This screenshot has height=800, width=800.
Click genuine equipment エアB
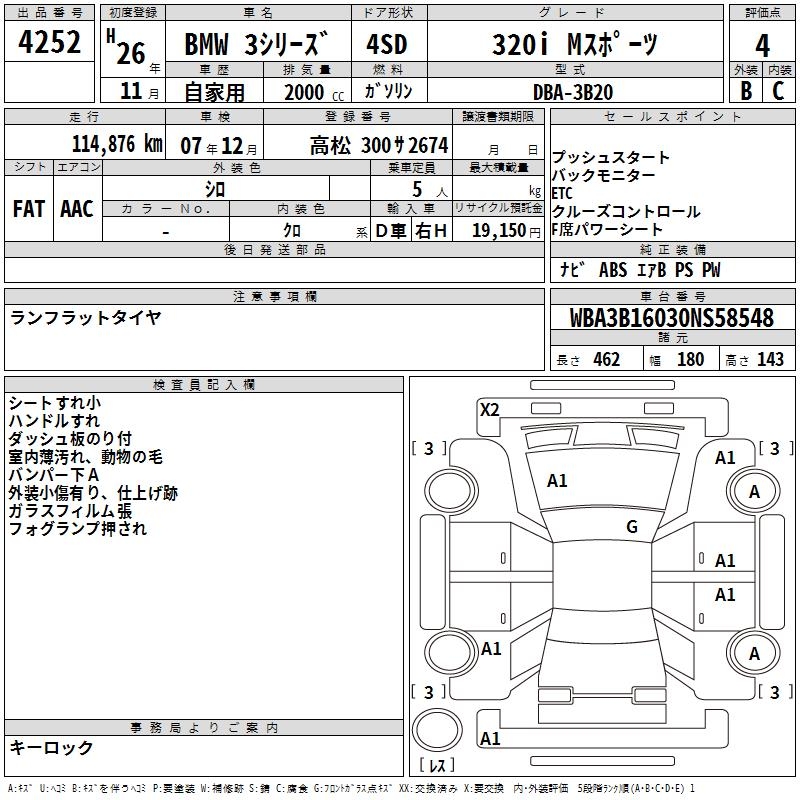pos(652,269)
